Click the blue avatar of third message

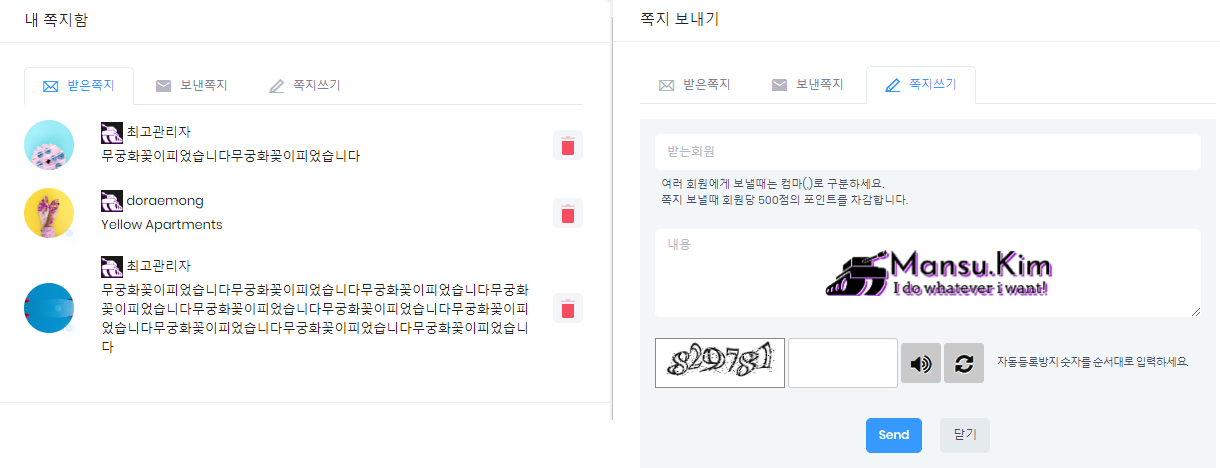tap(49, 308)
